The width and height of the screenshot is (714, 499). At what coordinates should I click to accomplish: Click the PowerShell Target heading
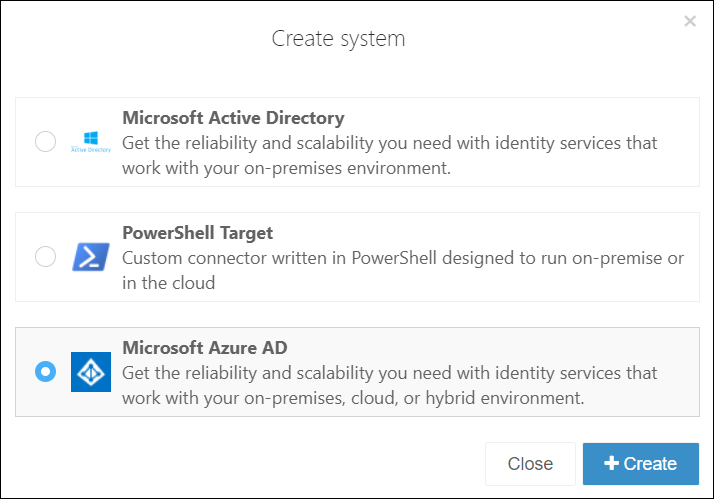point(197,233)
